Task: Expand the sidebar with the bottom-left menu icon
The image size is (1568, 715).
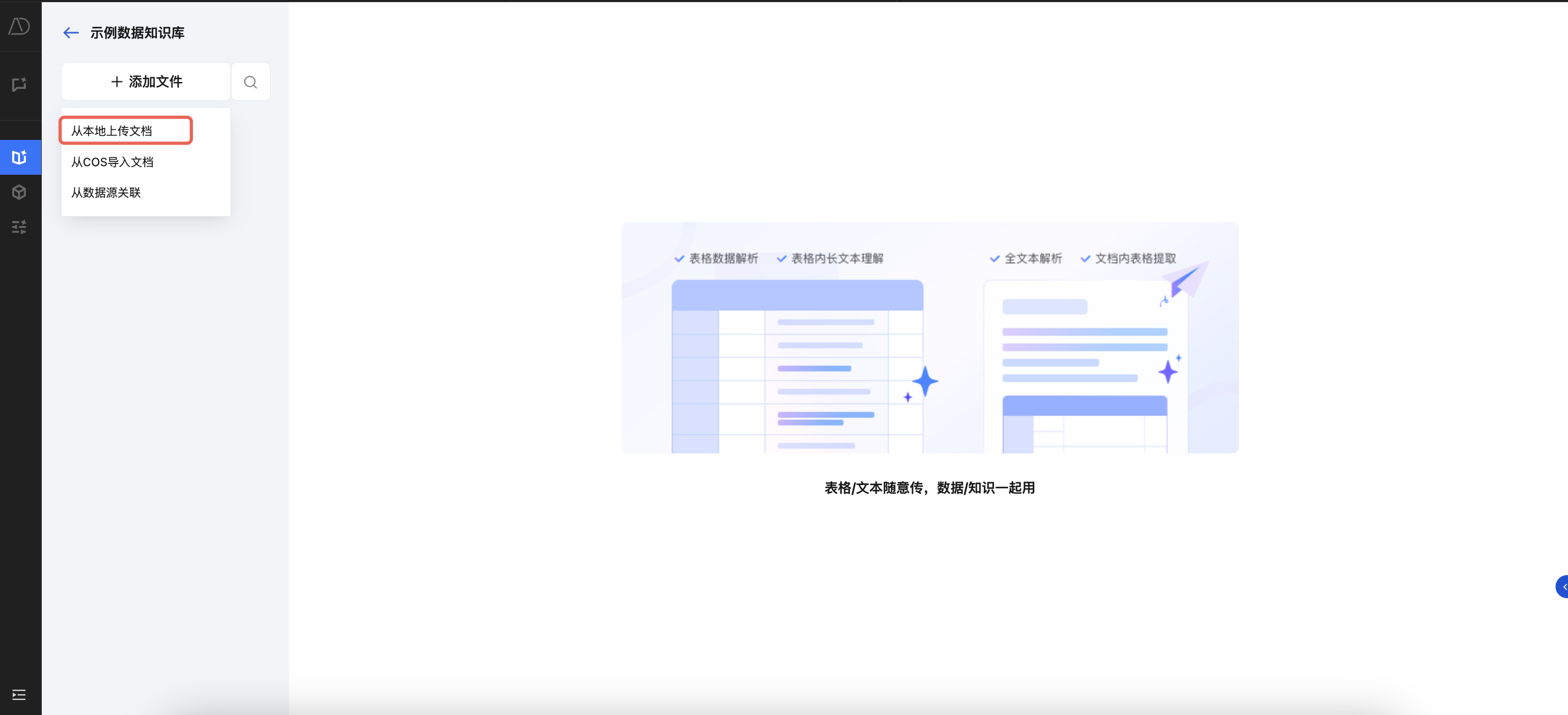Action: [19, 694]
